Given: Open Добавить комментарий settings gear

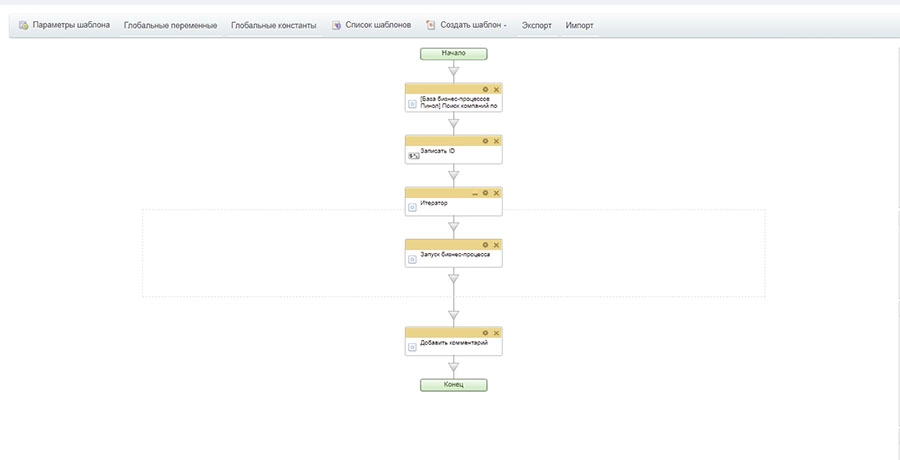Looking at the screenshot, I should tap(486, 332).
